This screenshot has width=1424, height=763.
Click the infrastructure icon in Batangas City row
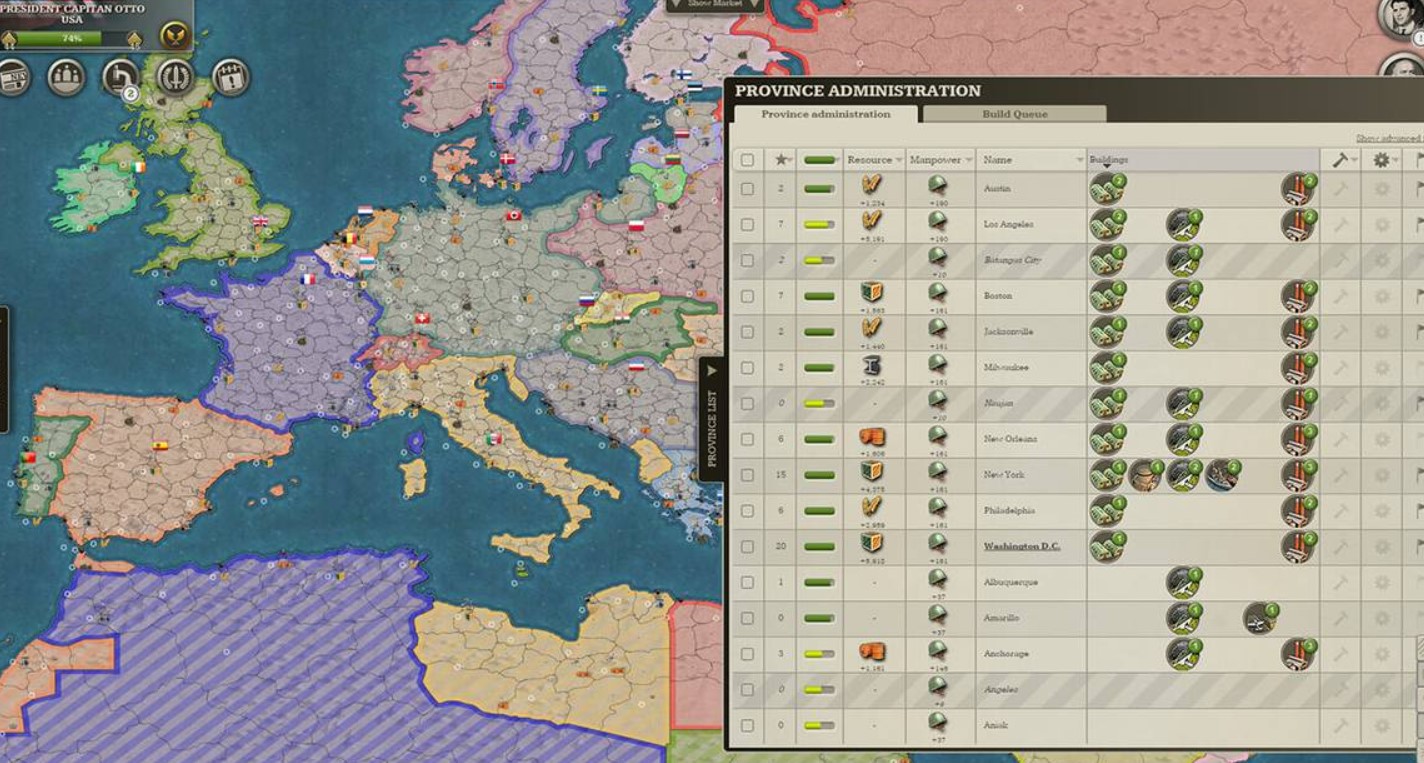1183,260
